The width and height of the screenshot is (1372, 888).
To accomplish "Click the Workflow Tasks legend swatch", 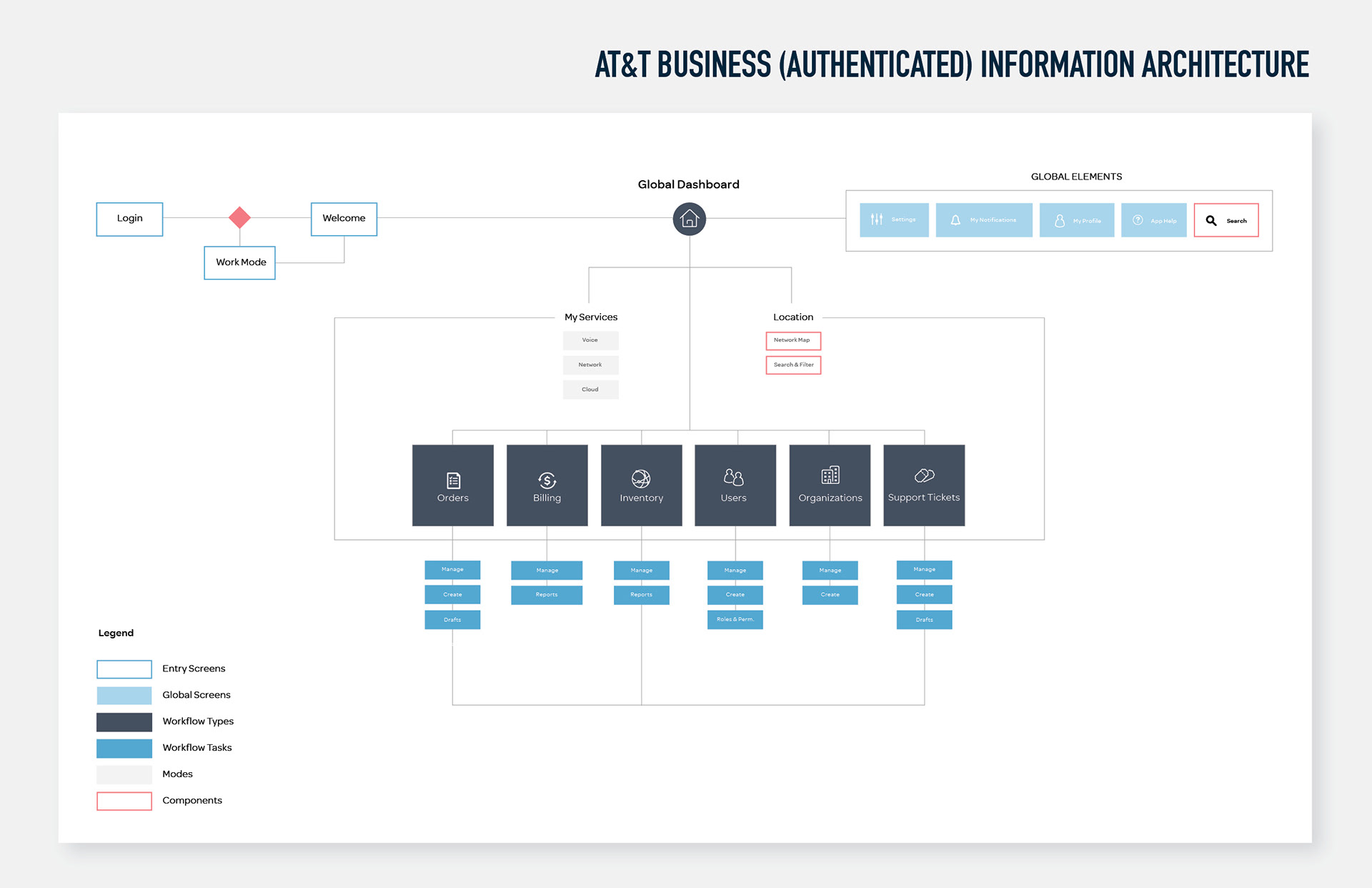I will click(124, 749).
